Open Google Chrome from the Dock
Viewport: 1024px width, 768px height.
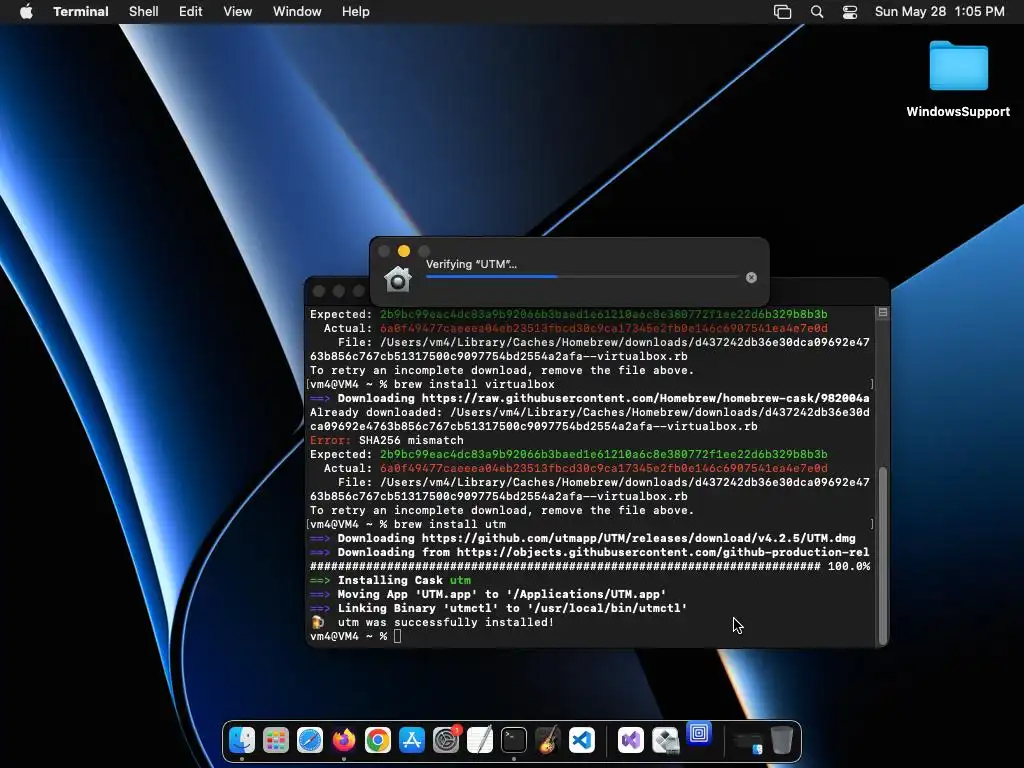click(x=378, y=740)
